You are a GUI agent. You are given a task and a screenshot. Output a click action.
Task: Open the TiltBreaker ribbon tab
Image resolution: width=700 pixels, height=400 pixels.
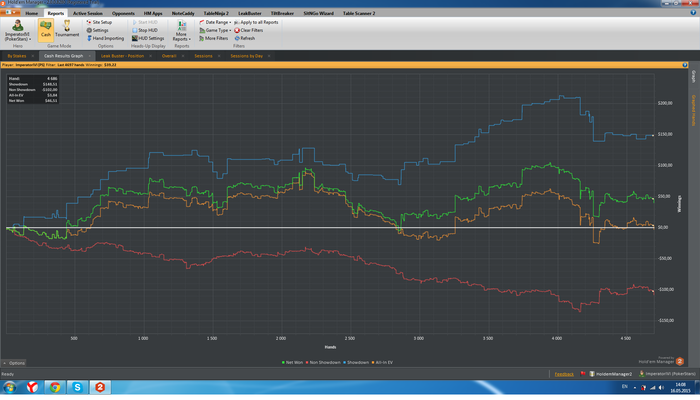pyautogui.click(x=282, y=13)
